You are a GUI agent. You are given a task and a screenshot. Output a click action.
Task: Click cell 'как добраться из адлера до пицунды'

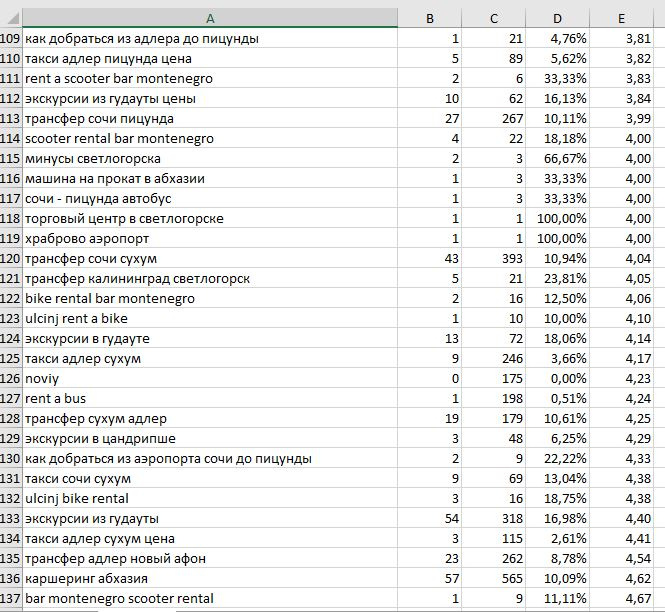pyautogui.click(x=210, y=39)
